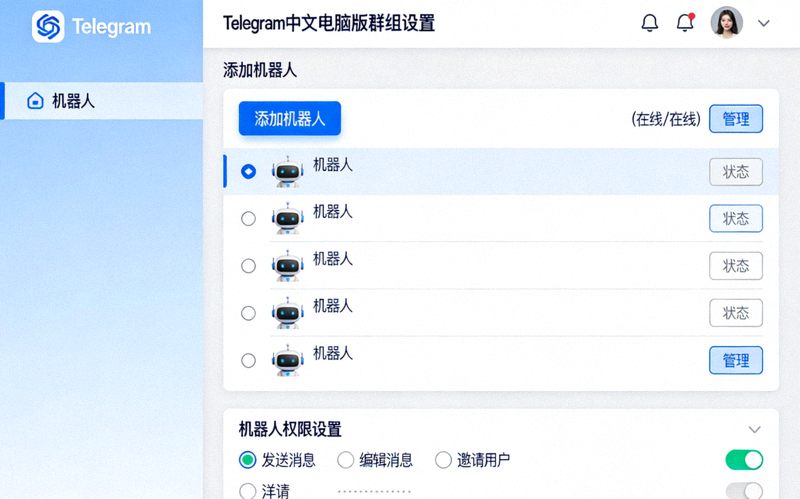
Task: Click the robot avatar in the second row
Action: point(288,218)
